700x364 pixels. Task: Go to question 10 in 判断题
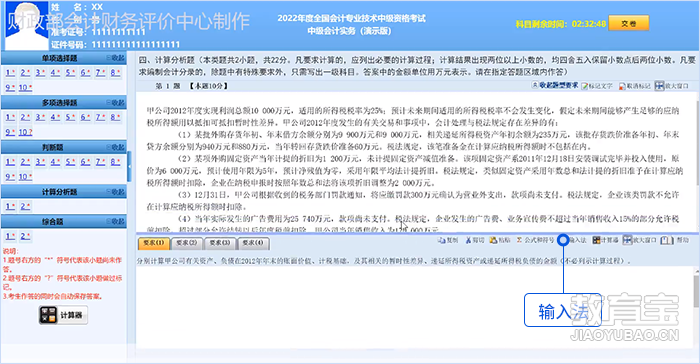pos(25,177)
